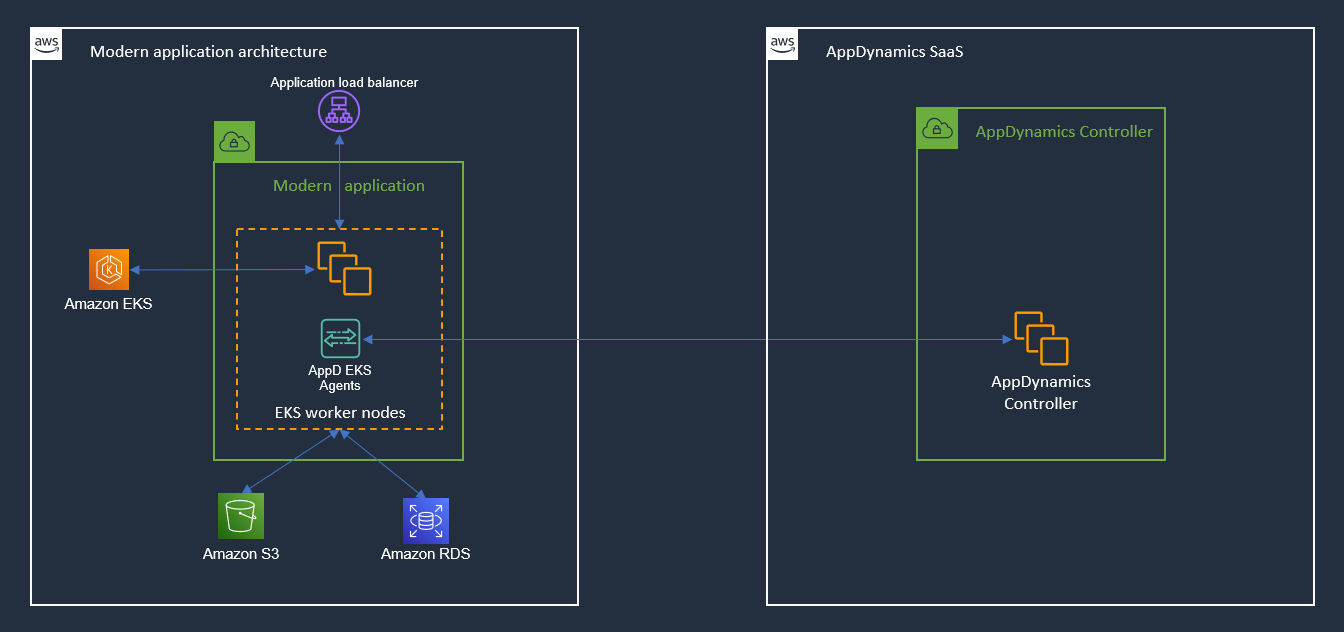Click the 'Application load balancer' text label

pyautogui.click(x=344, y=82)
